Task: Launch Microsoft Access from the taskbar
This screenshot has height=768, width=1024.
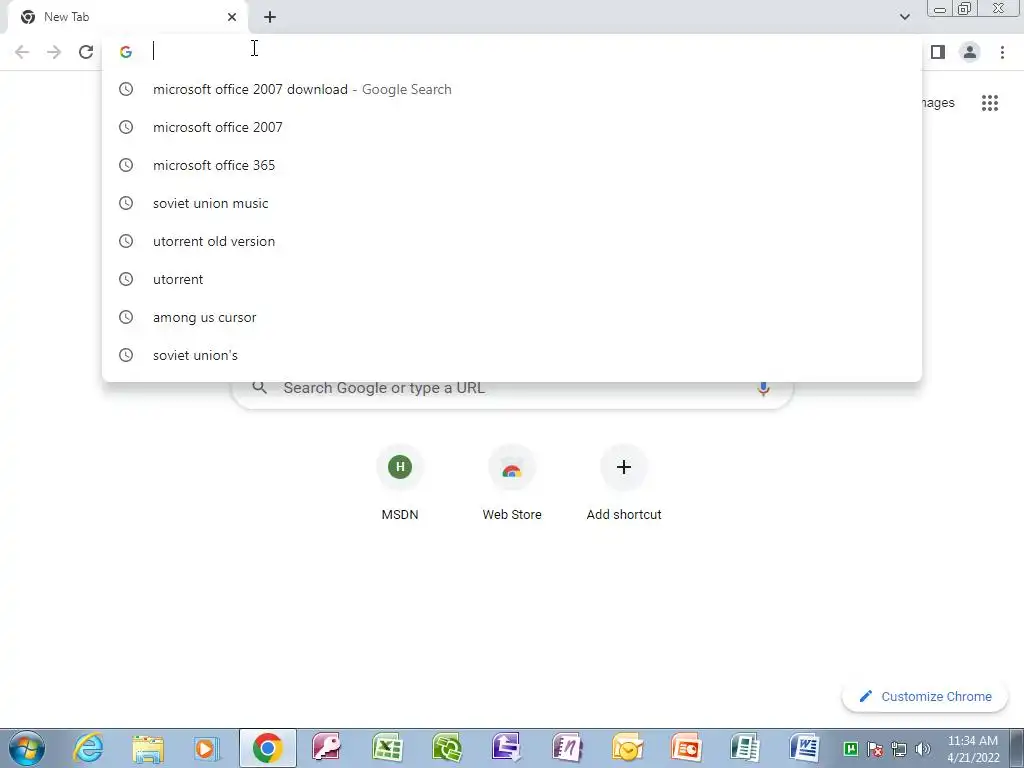Action: pos(326,748)
